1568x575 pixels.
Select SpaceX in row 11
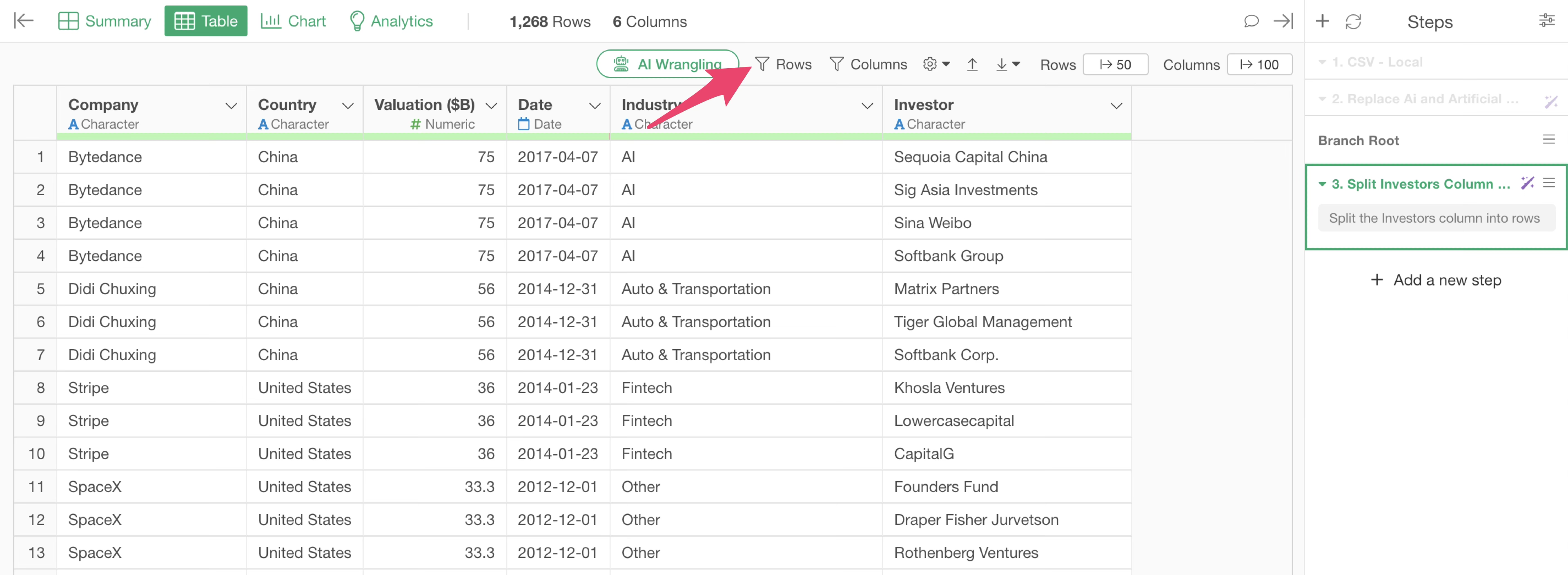coord(151,486)
